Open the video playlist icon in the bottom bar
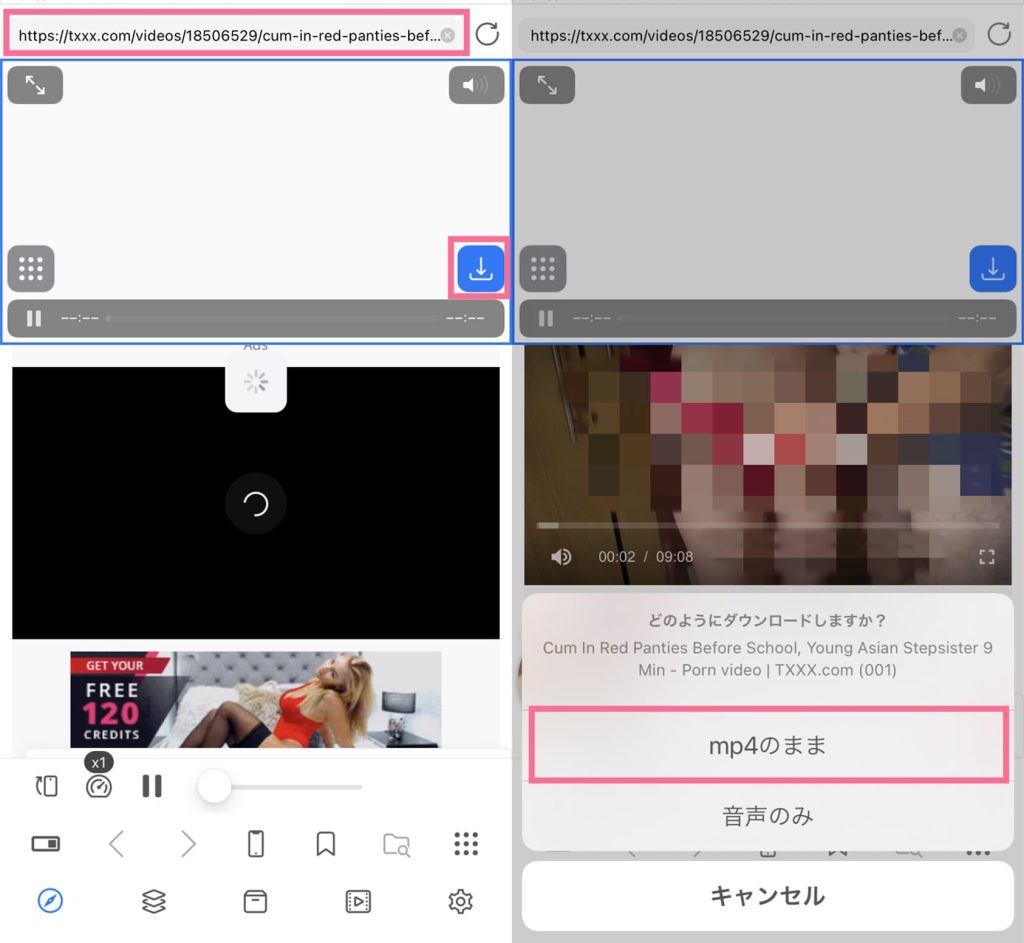This screenshot has width=1024, height=943. [357, 901]
